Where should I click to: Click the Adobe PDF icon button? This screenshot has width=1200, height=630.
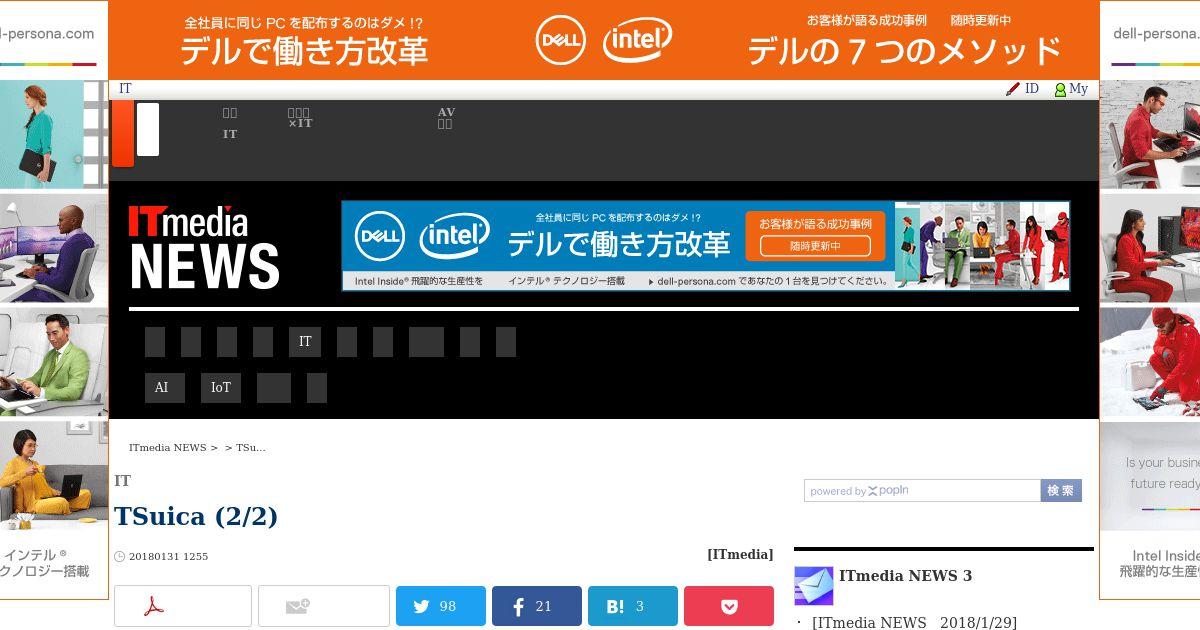183,606
